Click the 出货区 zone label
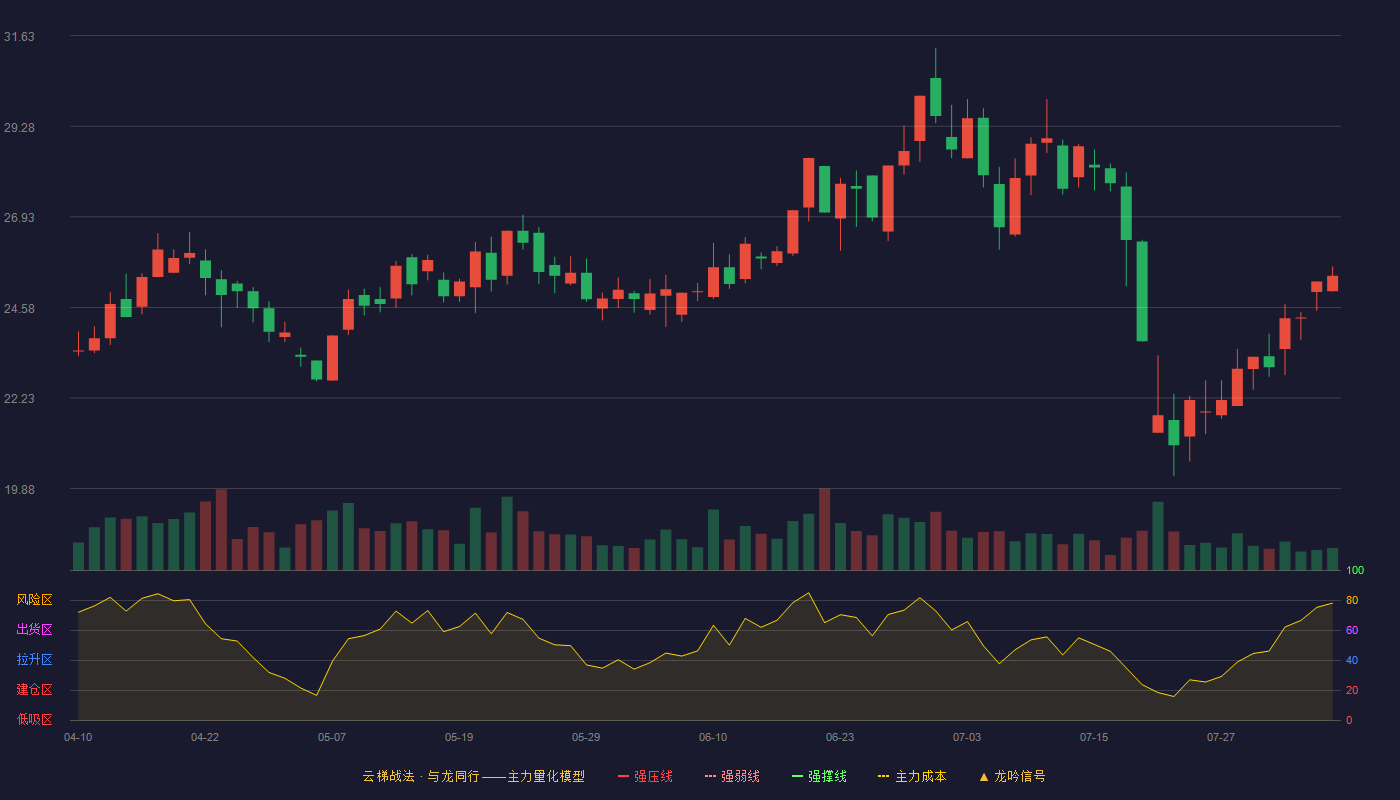This screenshot has height=800, width=1400. pos(34,630)
